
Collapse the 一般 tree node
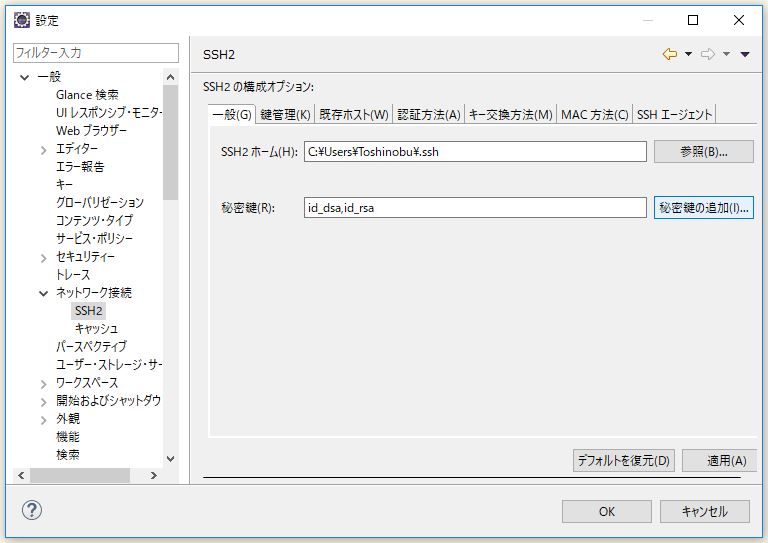pyautogui.click(x=24, y=77)
